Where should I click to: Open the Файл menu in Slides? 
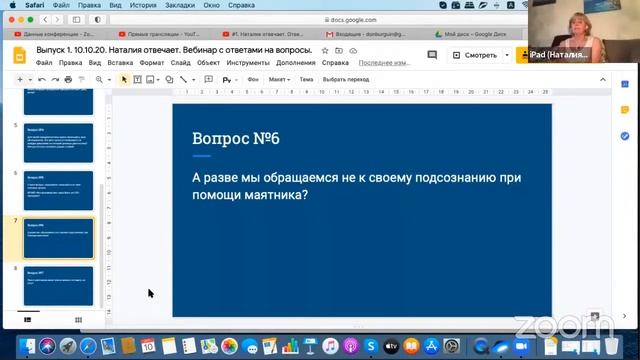pos(44,63)
